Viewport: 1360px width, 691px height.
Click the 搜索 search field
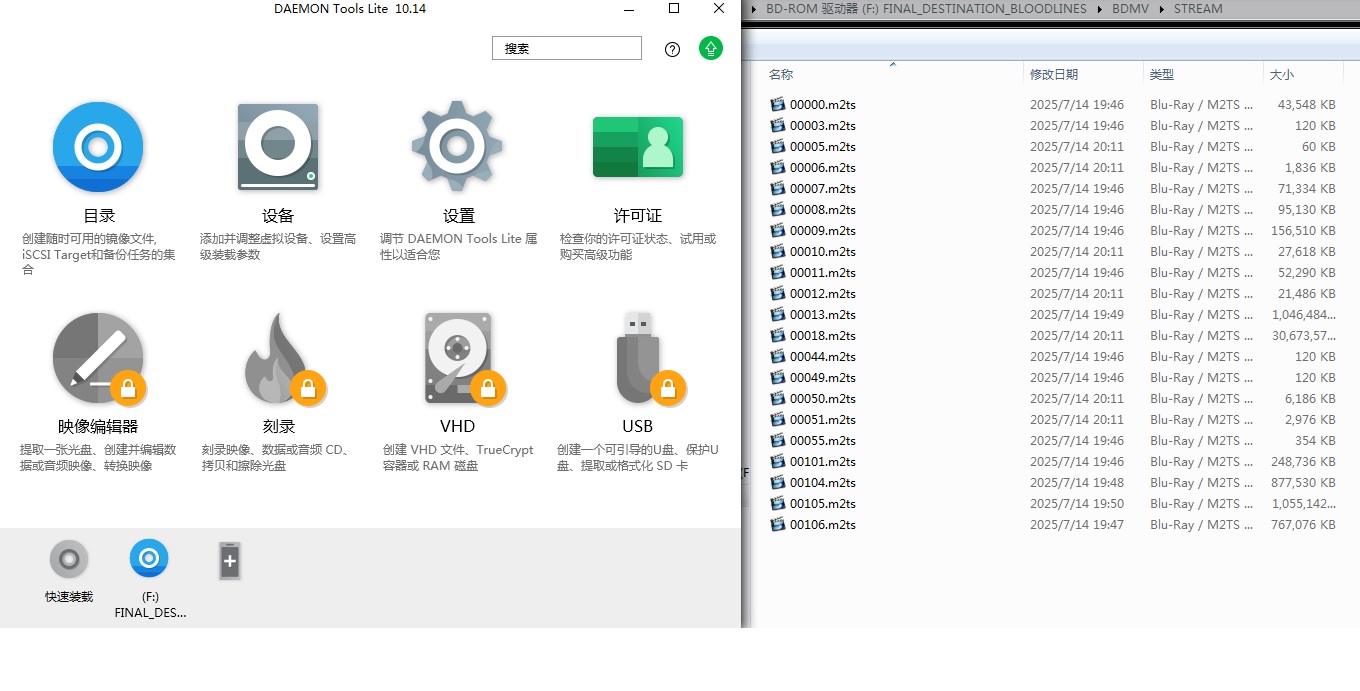click(566, 48)
